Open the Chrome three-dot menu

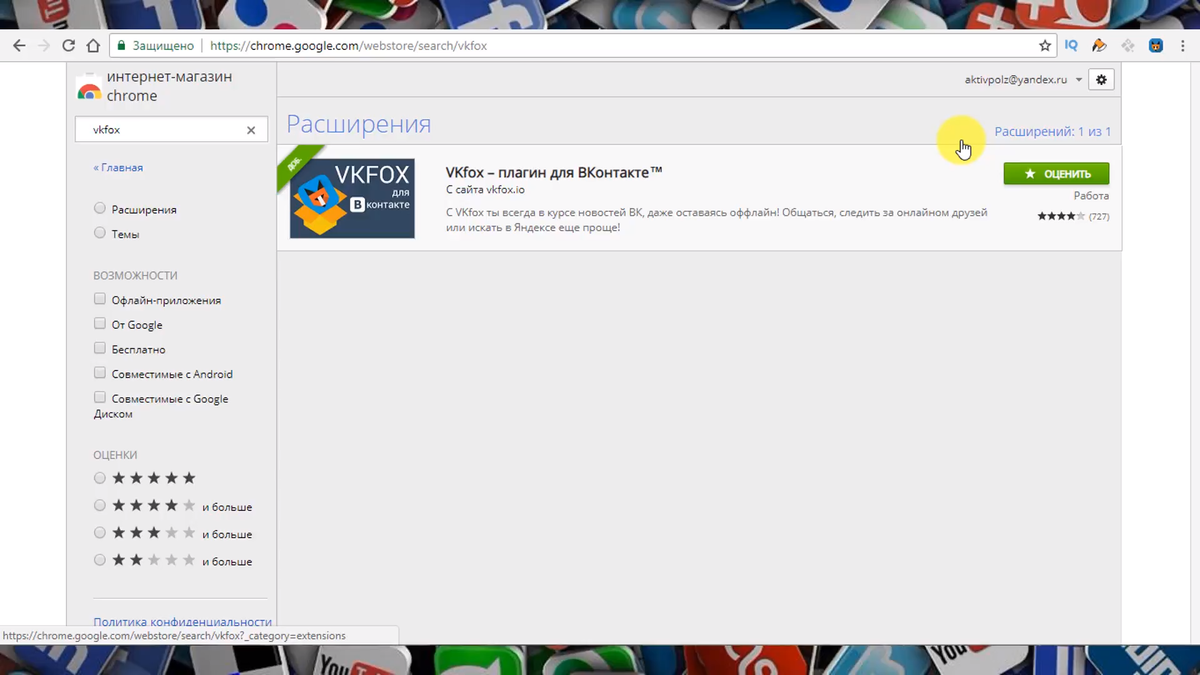[1182, 46]
